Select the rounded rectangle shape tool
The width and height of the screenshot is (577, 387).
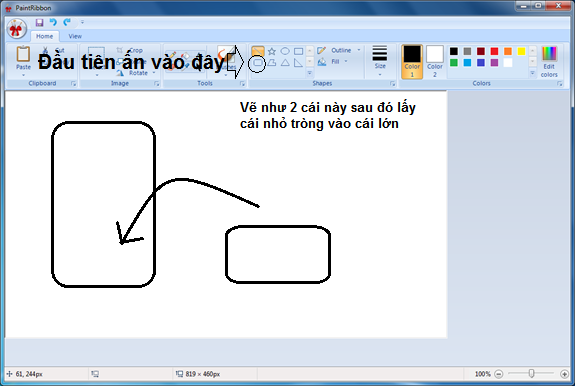click(x=258, y=63)
